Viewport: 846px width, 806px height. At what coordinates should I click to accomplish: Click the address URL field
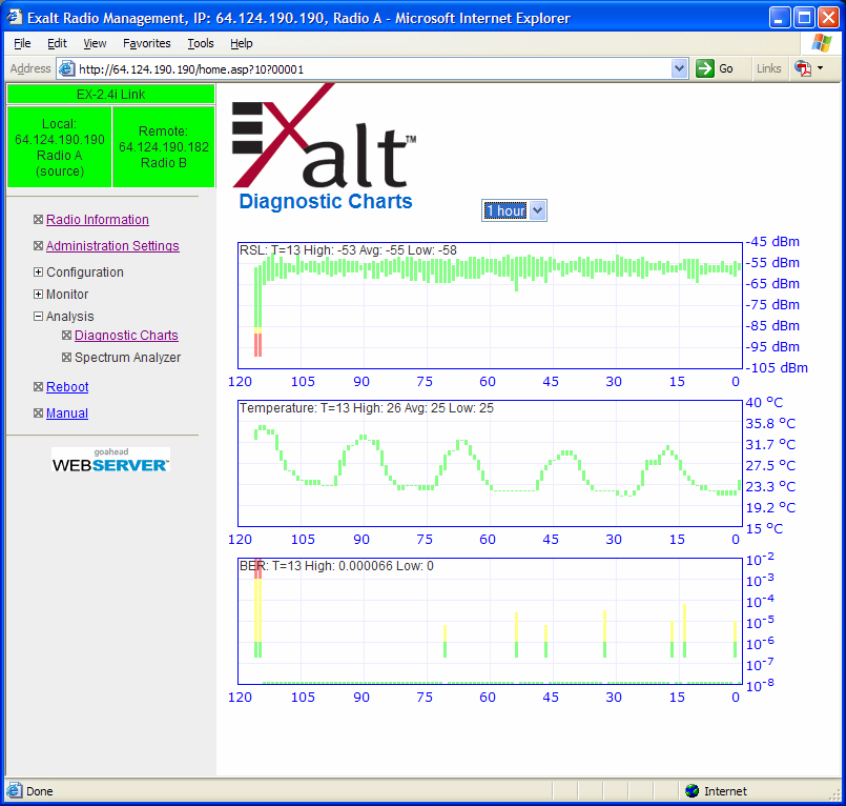coord(372,69)
